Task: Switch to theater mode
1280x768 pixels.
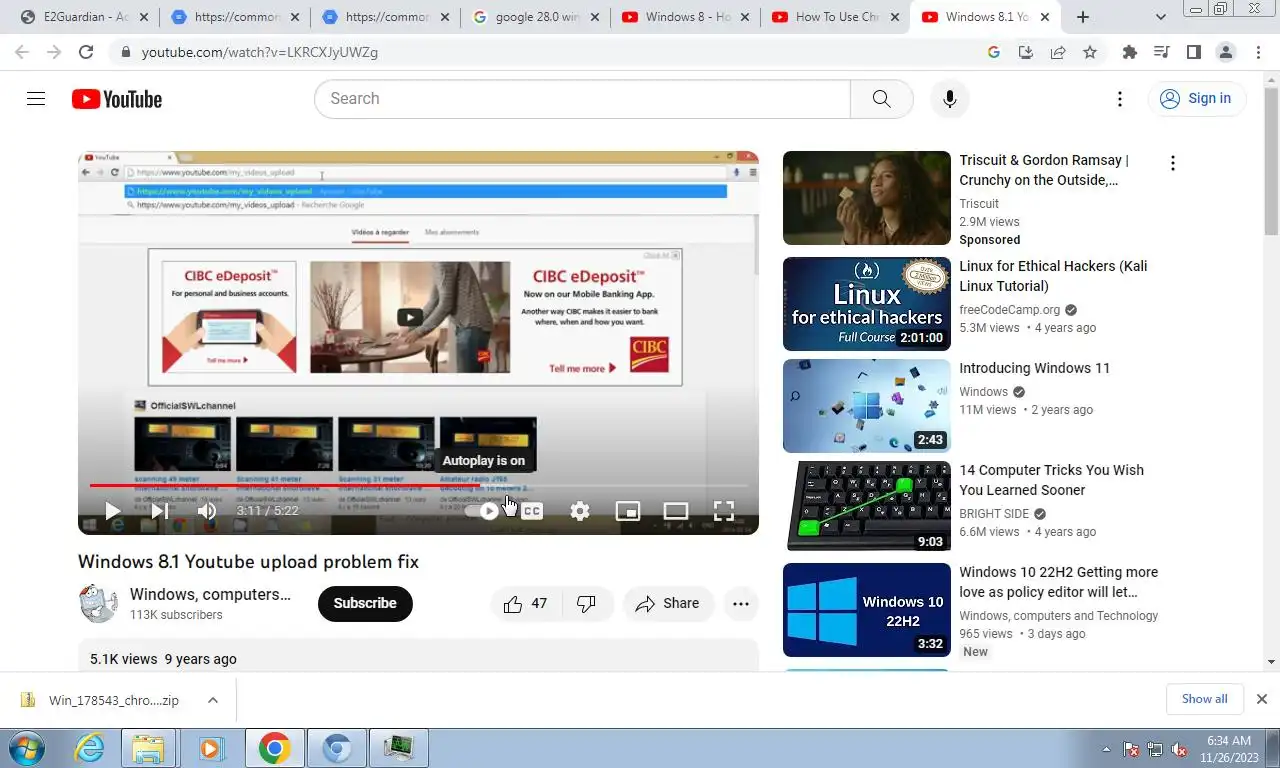Action: pyautogui.click(x=676, y=511)
